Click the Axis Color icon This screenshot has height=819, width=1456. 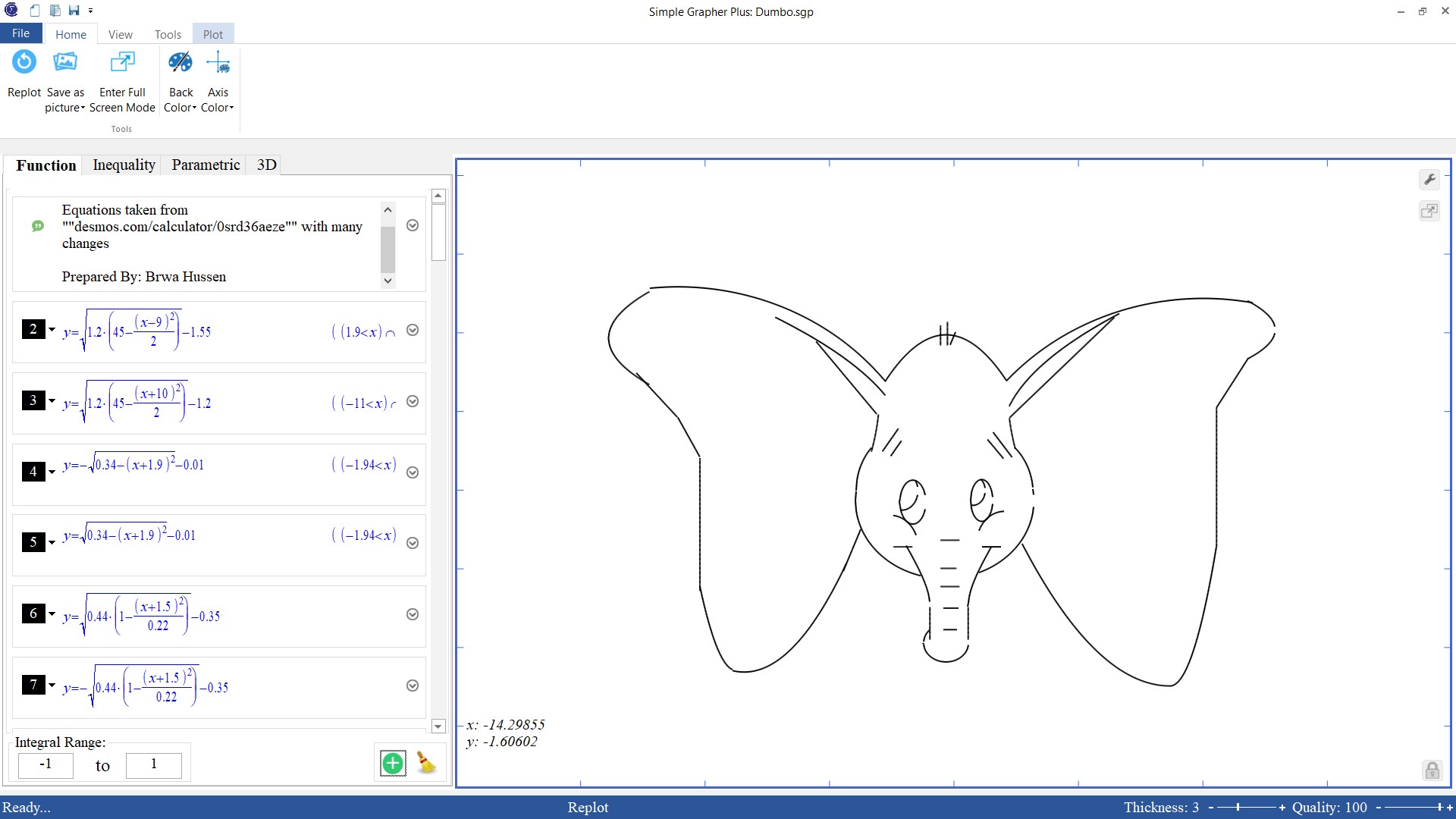click(218, 62)
